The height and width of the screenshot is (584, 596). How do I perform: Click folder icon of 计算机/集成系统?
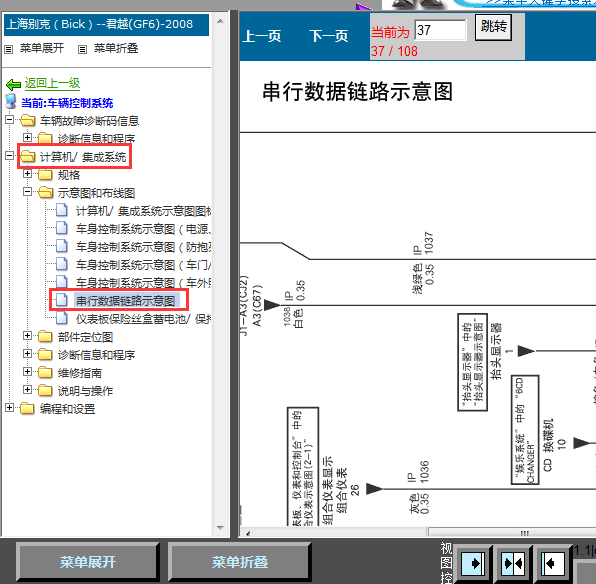27,156
